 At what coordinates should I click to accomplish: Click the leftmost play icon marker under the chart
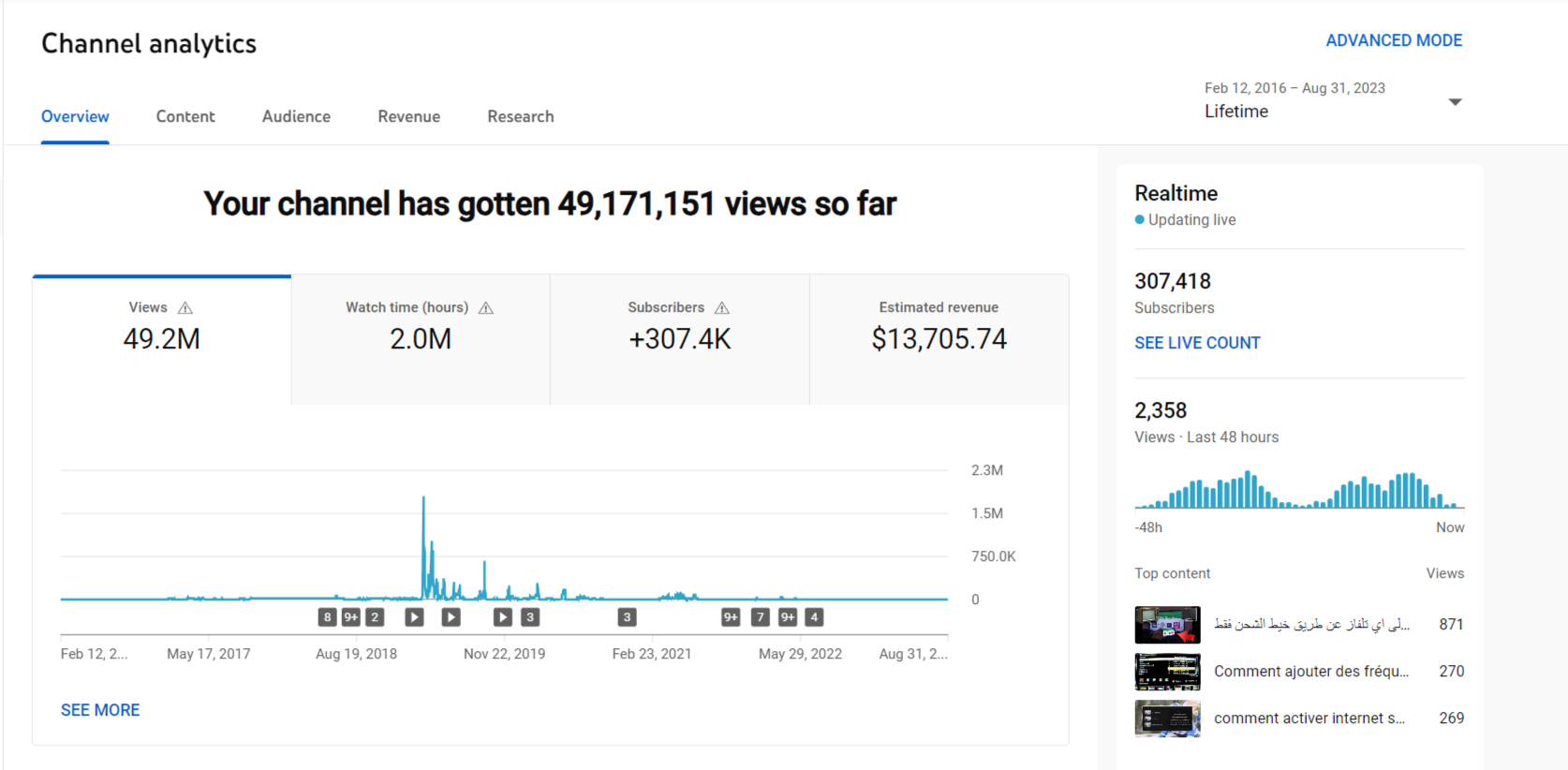pyautogui.click(x=414, y=617)
